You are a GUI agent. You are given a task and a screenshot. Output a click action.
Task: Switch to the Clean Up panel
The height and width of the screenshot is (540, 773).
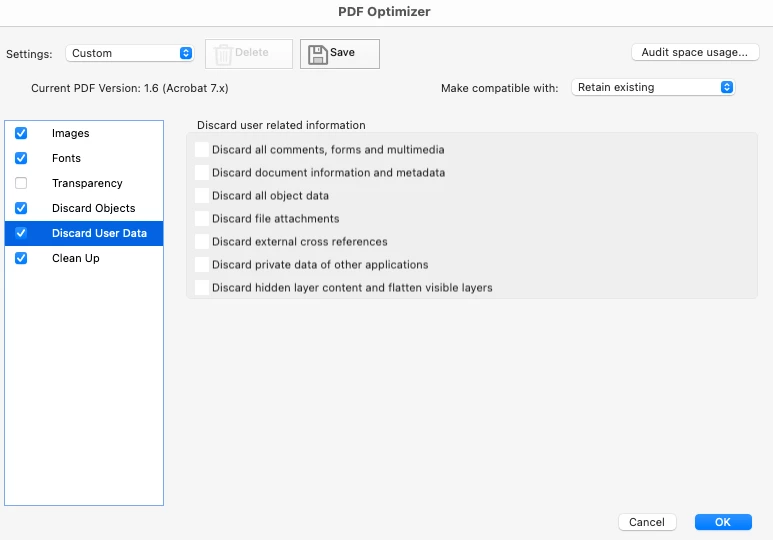coord(75,258)
